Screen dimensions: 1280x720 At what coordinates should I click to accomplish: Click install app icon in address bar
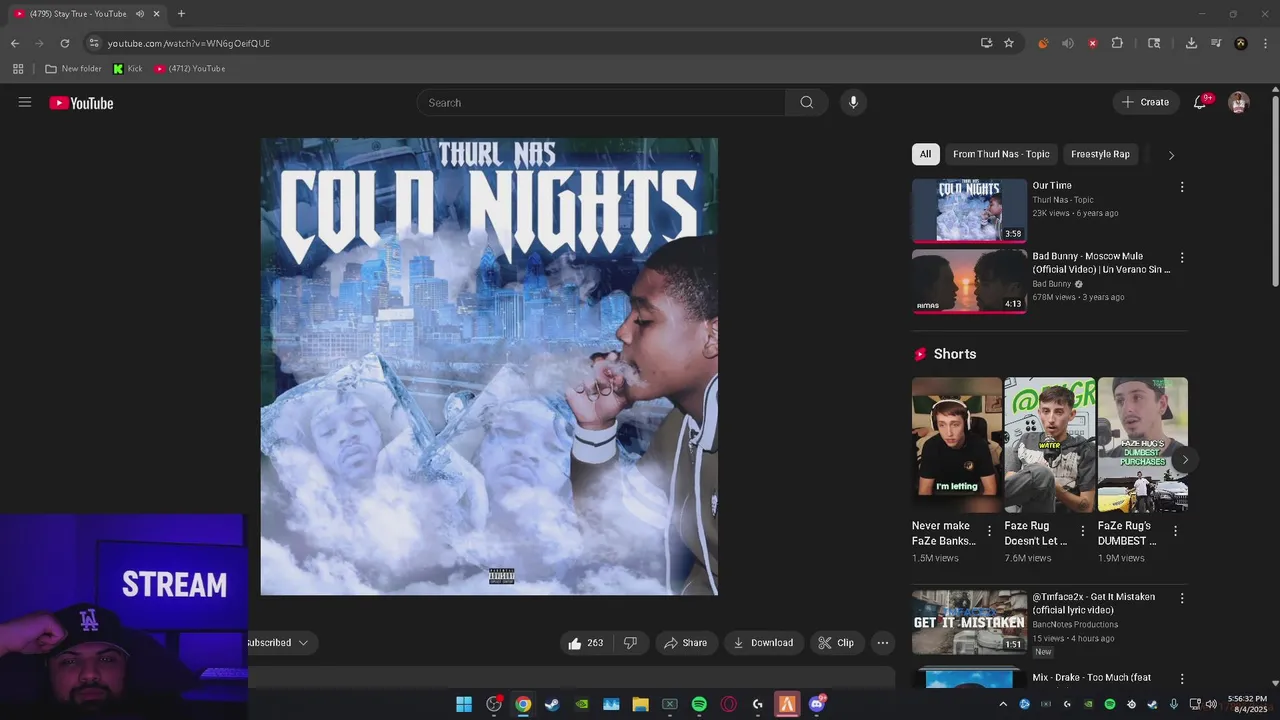pos(986,43)
